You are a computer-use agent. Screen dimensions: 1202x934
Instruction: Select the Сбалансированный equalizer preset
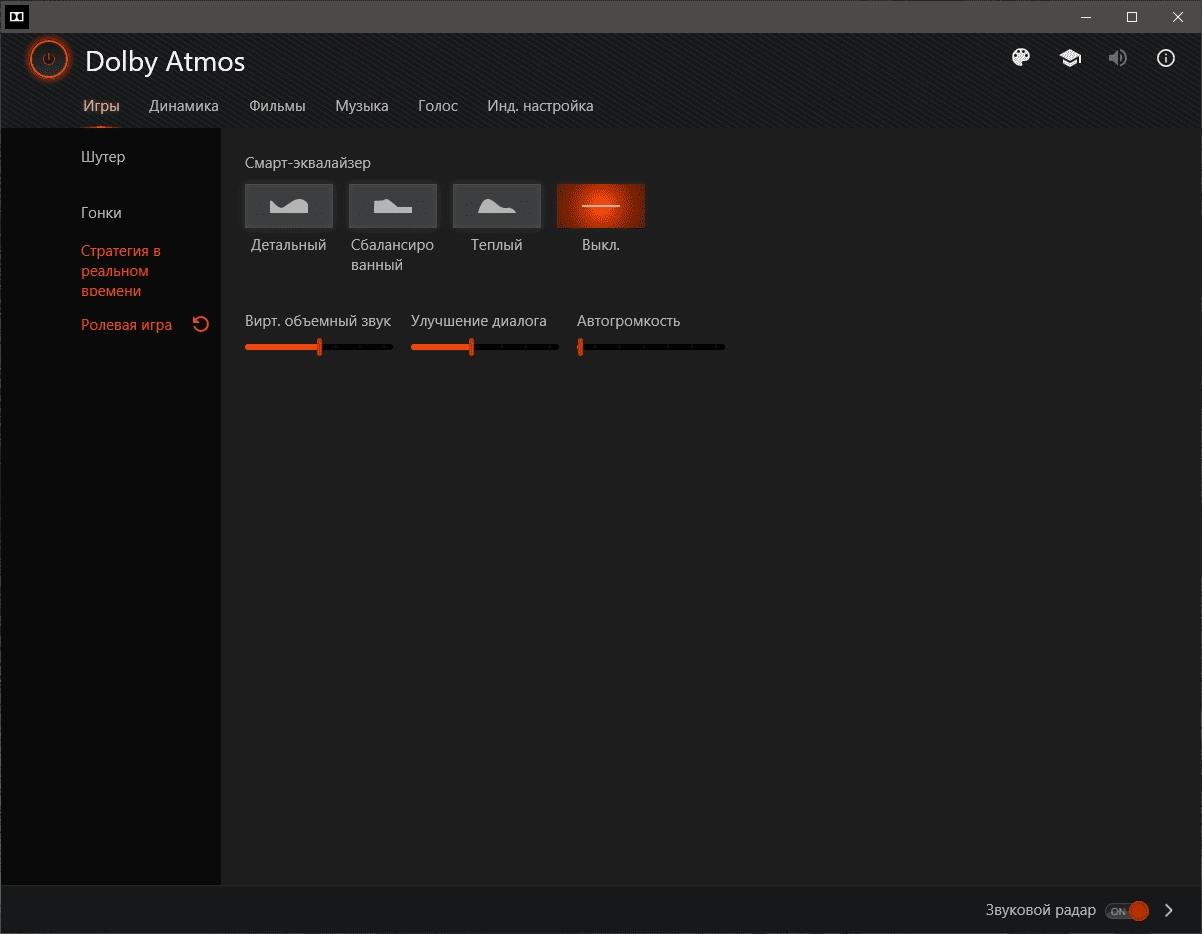(393, 206)
